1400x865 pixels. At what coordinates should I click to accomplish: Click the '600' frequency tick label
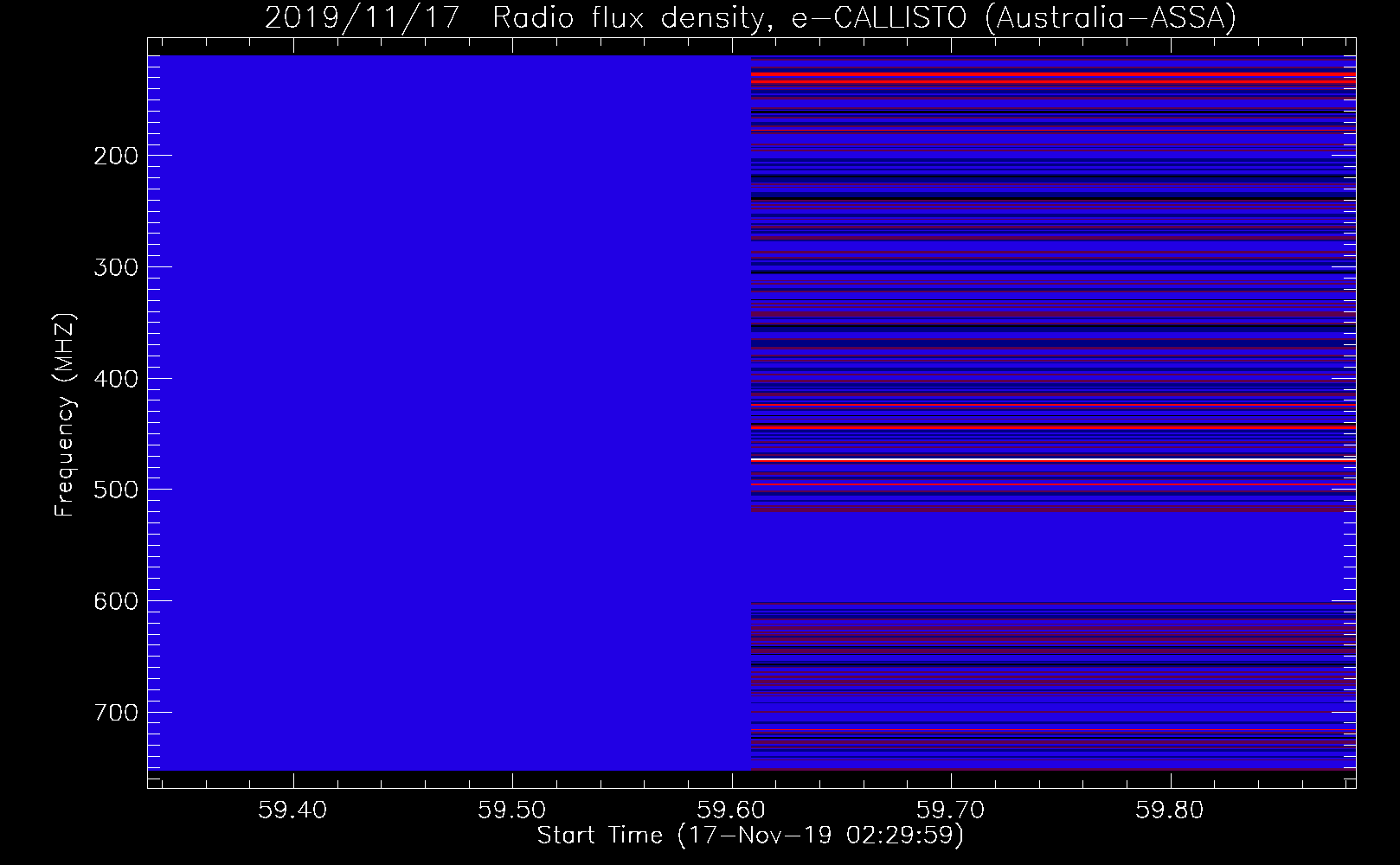(115, 601)
